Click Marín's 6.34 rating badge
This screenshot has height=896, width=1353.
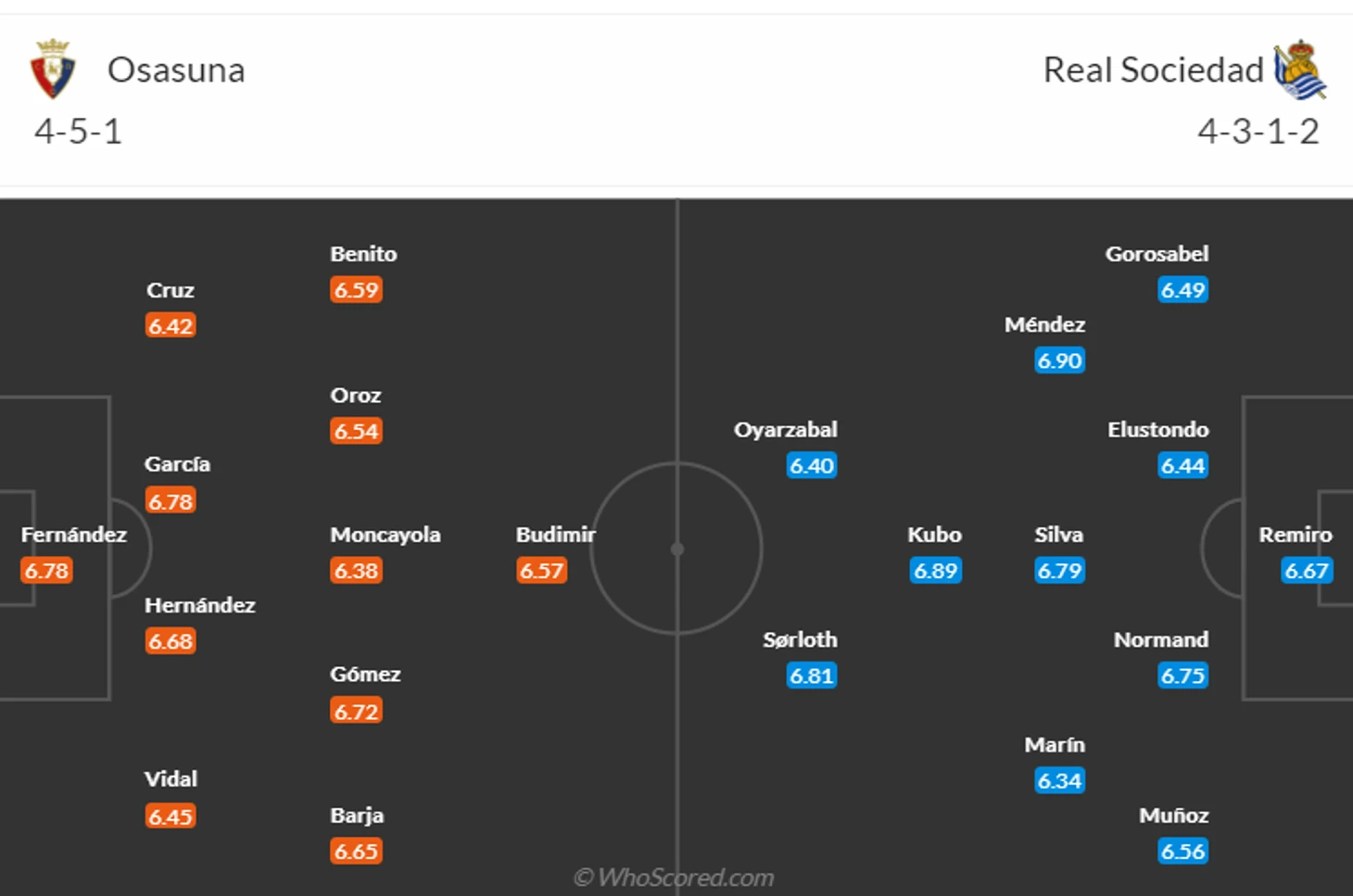(1059, 780)
